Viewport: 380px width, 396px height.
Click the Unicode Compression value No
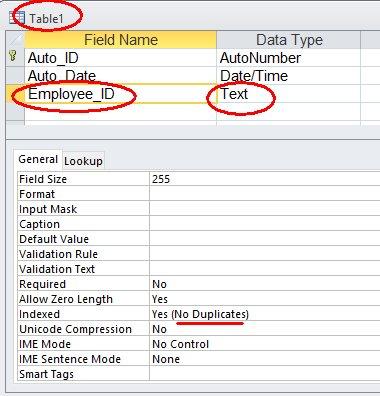point(265,329)
